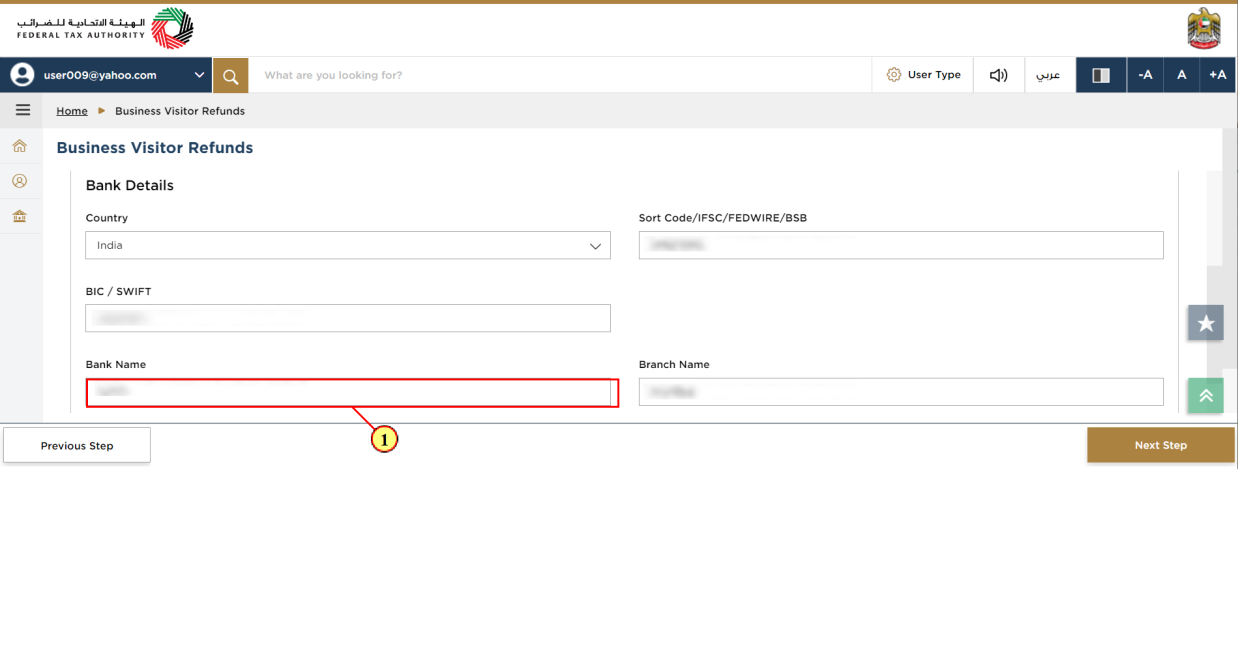Click the Previous Step button
Screen dimensions: 1238x648
77,445
